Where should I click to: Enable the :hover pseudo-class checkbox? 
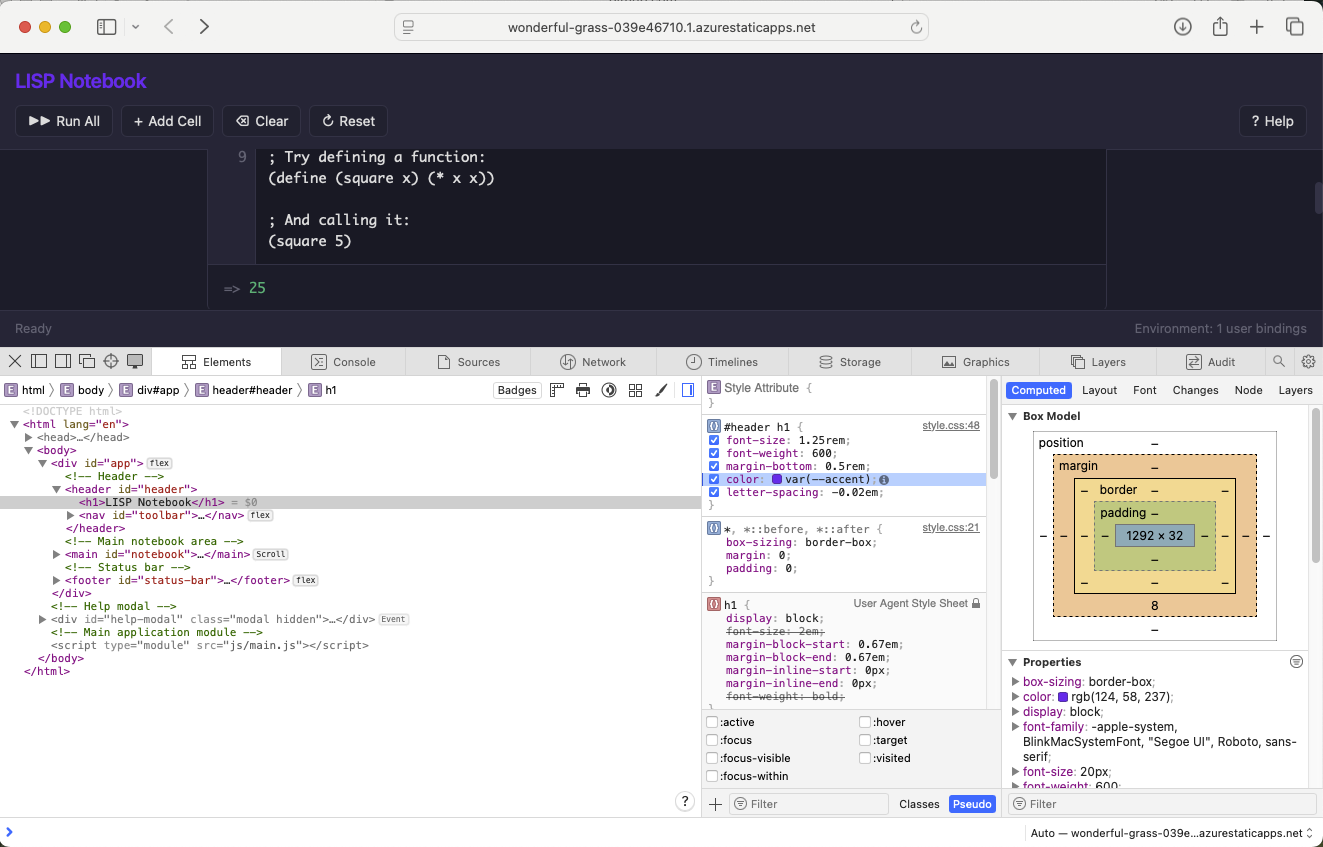tap(865, 722)
